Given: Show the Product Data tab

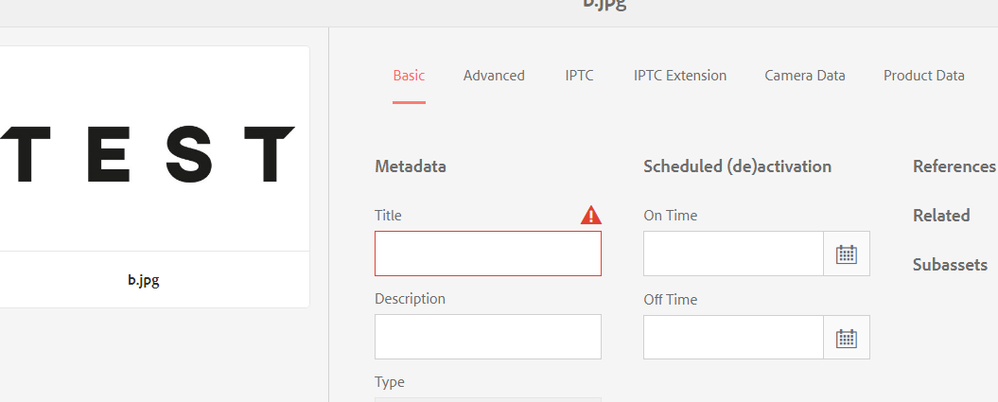Looking at the screenshot, I should 924,75.
